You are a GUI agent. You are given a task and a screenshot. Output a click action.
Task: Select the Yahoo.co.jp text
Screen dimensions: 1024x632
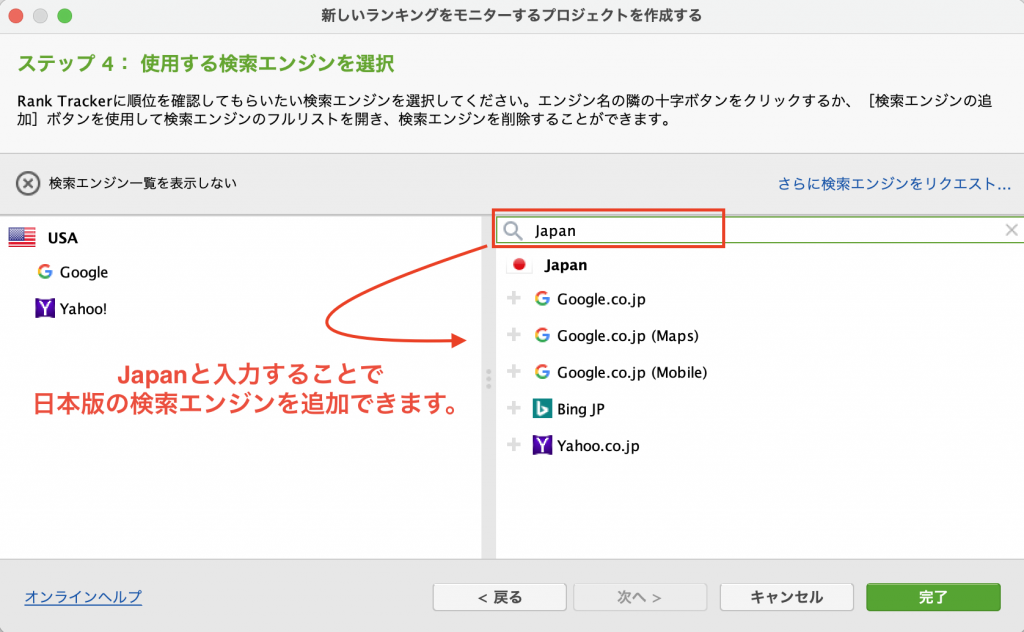pyautogui.click(x=598, y=446)
